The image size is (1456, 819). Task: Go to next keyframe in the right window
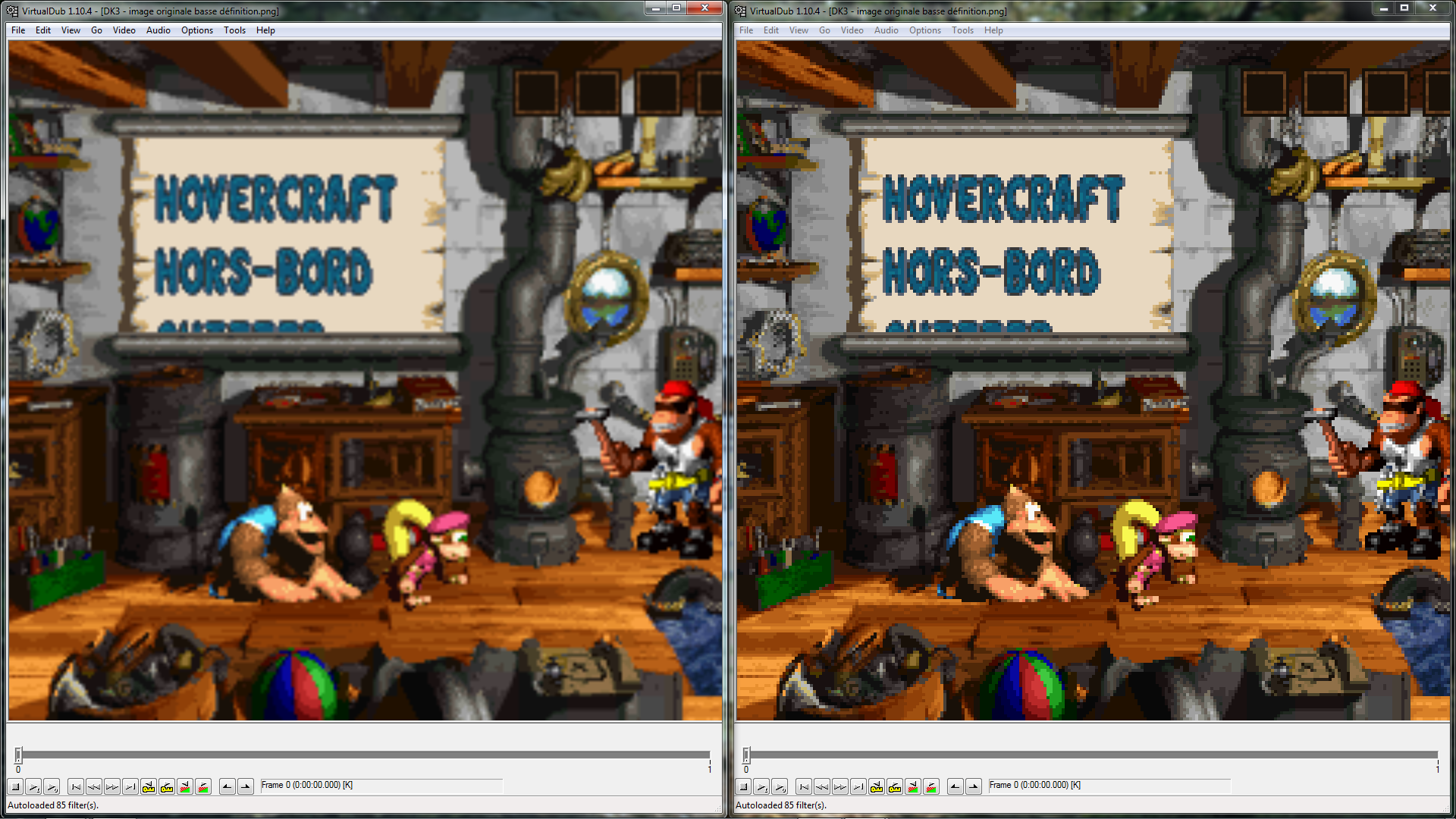895,786
